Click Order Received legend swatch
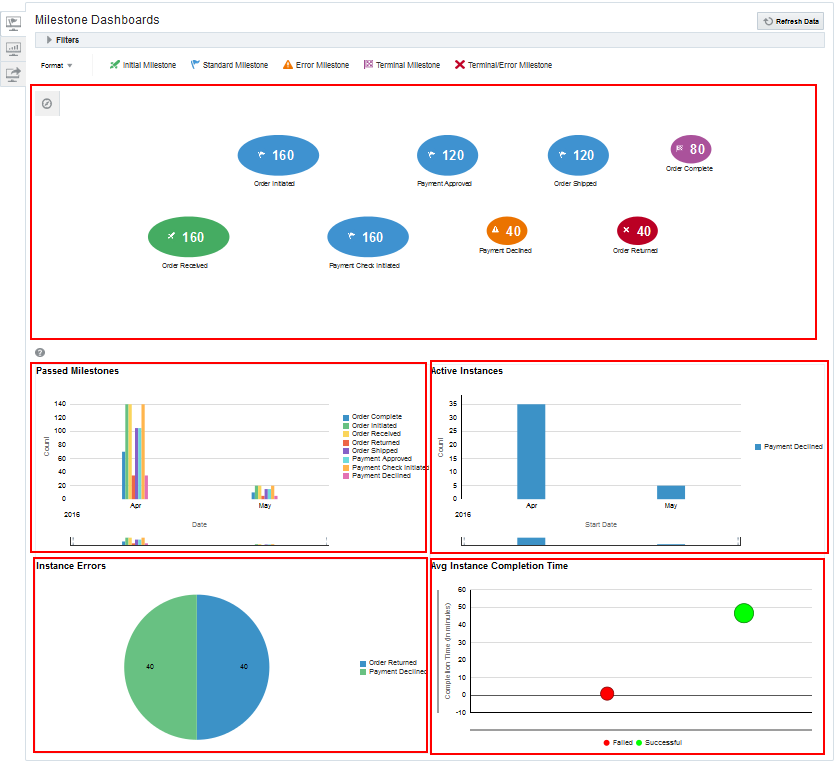Viewport: 837px width, 764px height. coord(346,434)
